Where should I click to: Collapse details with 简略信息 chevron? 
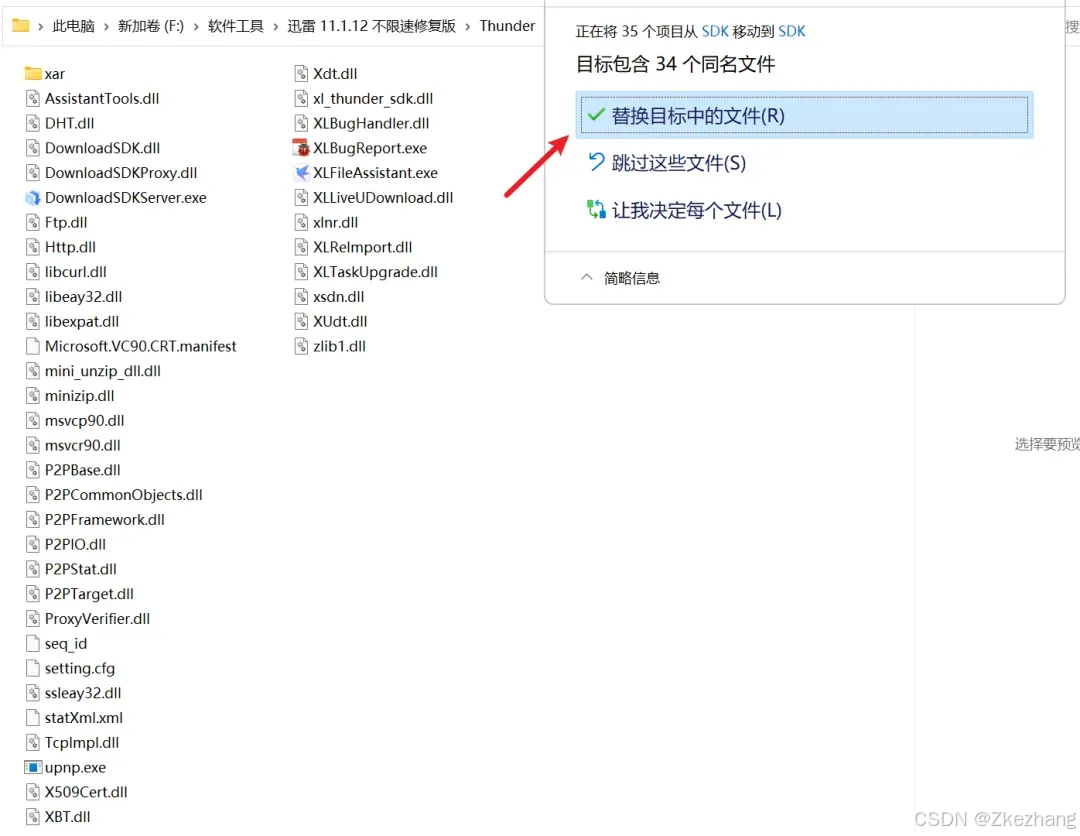coord(587,278)
